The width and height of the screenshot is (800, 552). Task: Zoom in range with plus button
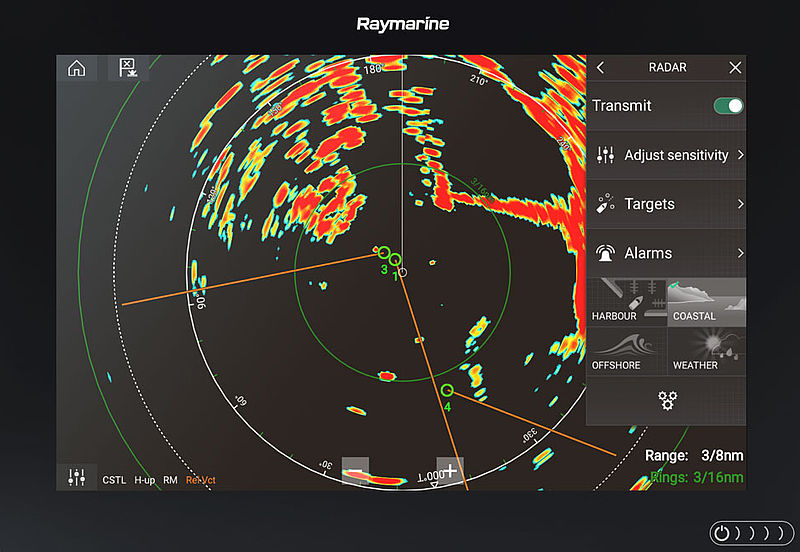pos(450,470)
